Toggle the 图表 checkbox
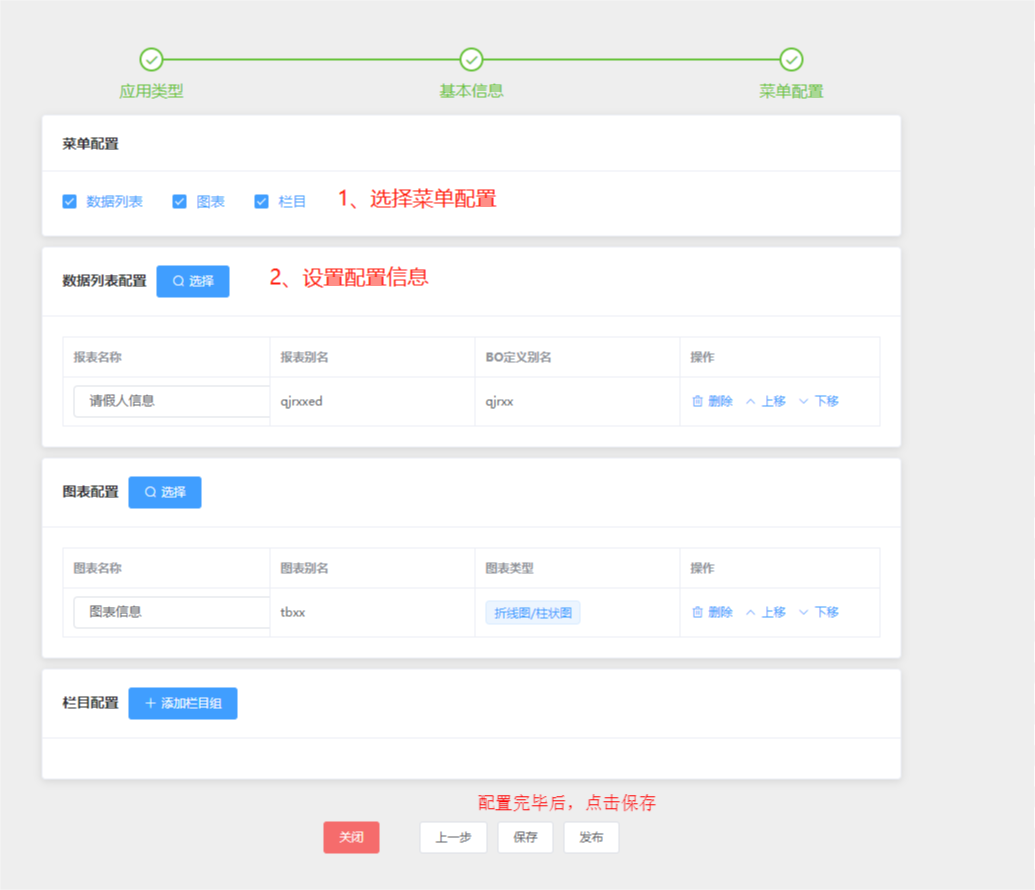Viewport: 1035px width, 890px height. 180,201
